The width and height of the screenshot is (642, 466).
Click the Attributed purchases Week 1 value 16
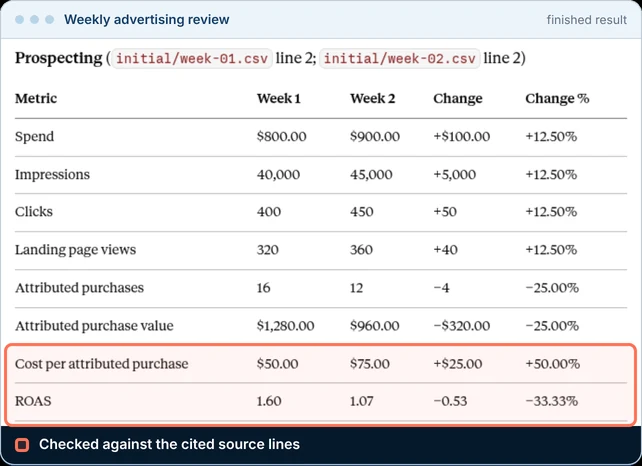pyautogui.click(x=263, y=288)
